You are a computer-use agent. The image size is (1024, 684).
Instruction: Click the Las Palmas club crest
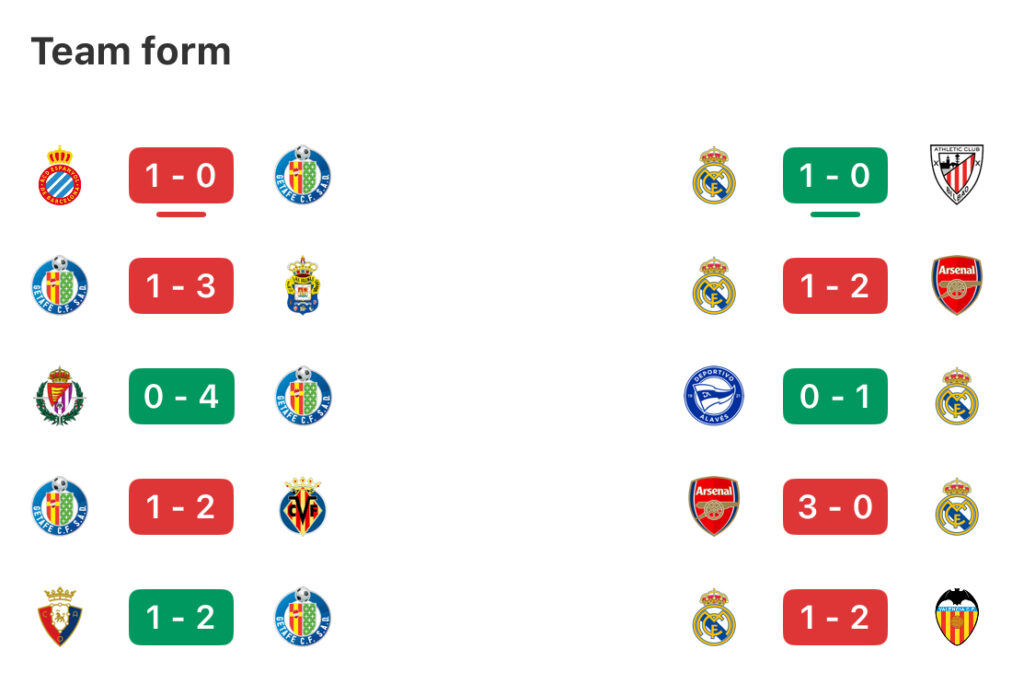(x=302, y=285)
